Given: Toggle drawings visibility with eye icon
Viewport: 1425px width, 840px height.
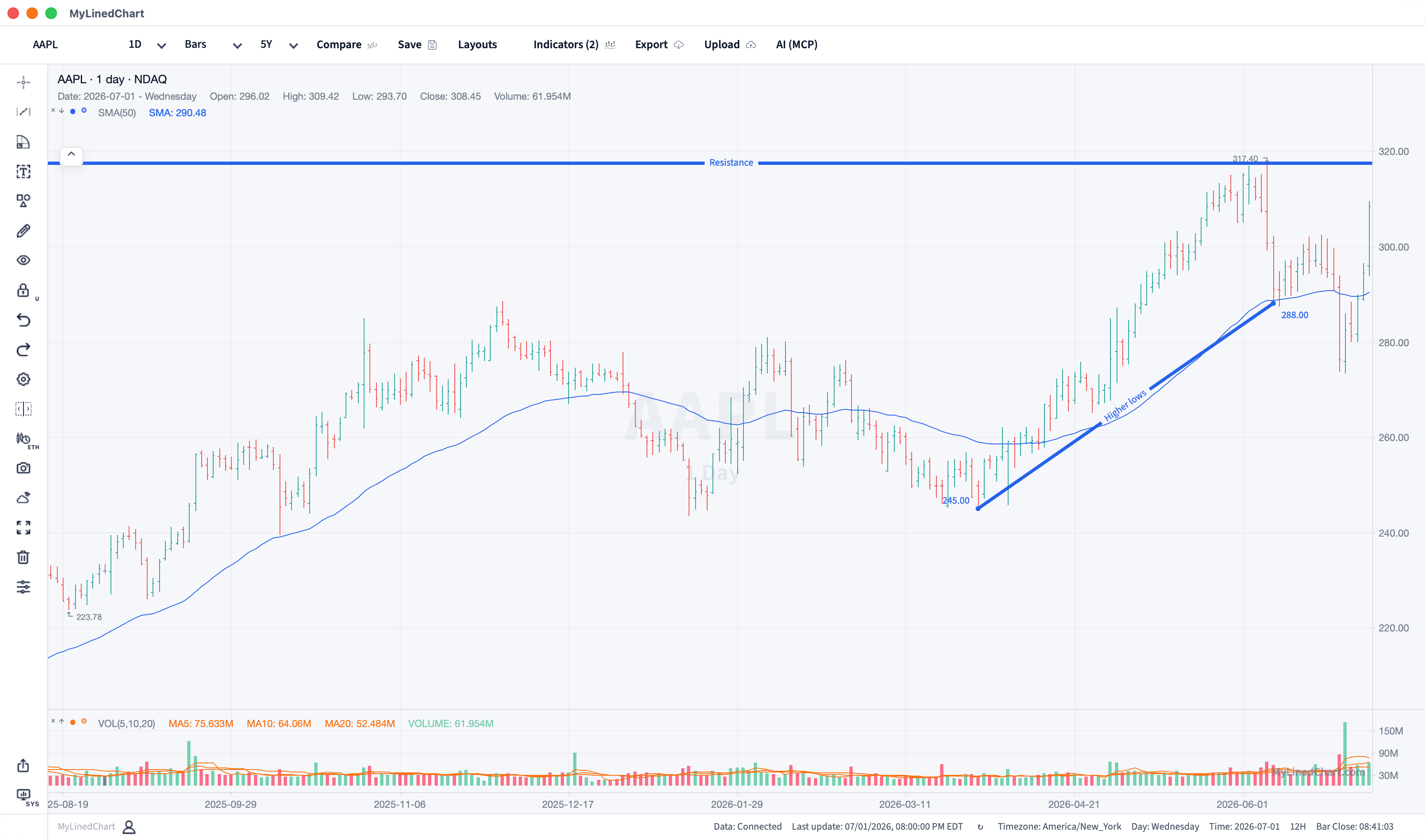Looking at the screenshot, I should click(23, 260).
